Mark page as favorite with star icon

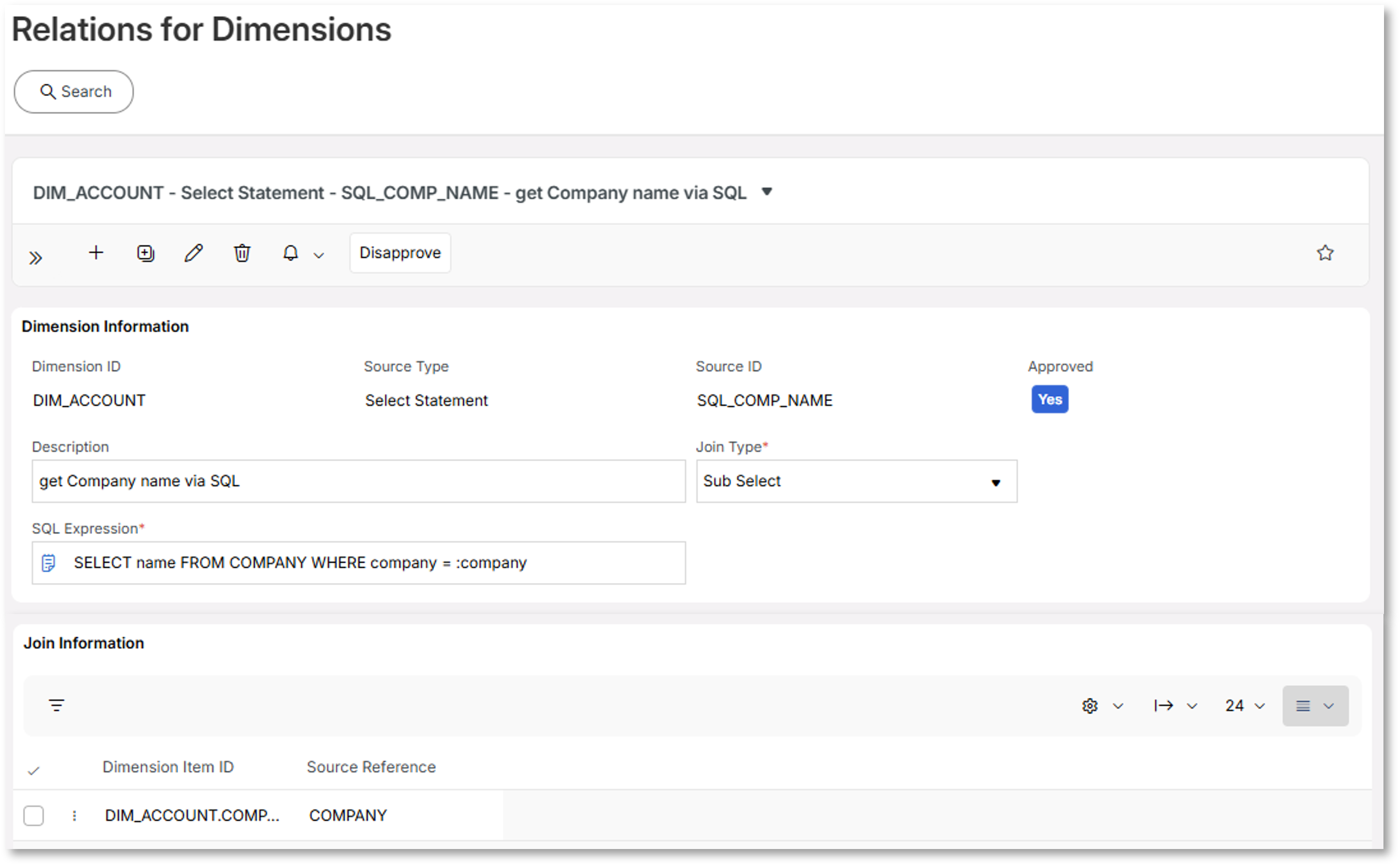point(1325,252)
